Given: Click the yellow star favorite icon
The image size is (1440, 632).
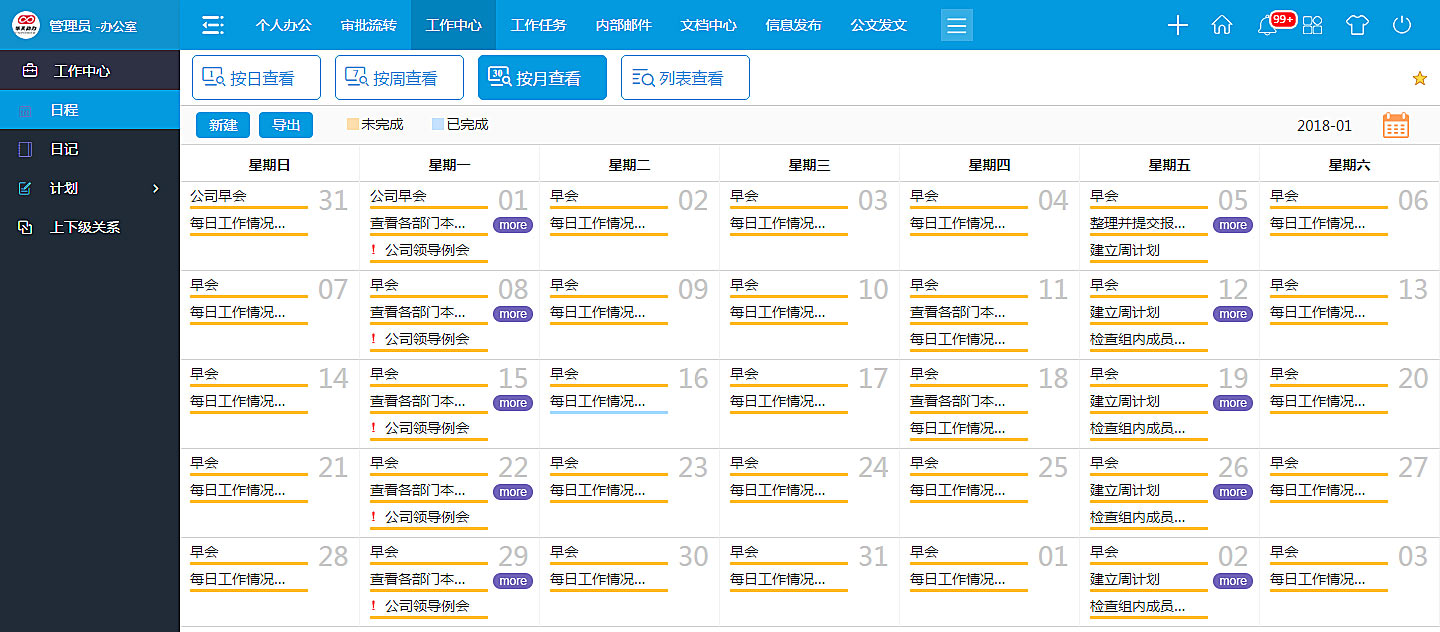Looking at the screenshot, I should point(1419,77).
